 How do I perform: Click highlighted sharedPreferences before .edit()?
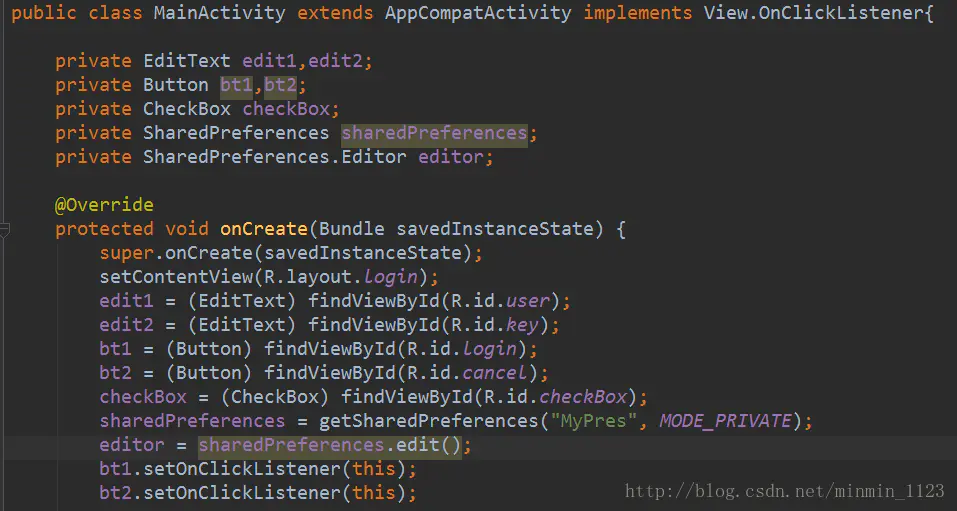click(291, 445)
